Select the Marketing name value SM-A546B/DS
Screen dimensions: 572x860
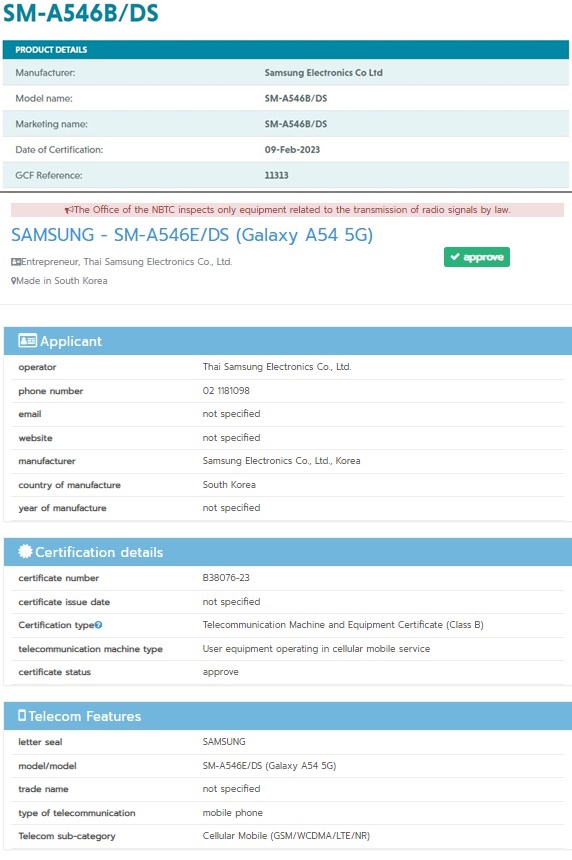[x=296, y=124]
